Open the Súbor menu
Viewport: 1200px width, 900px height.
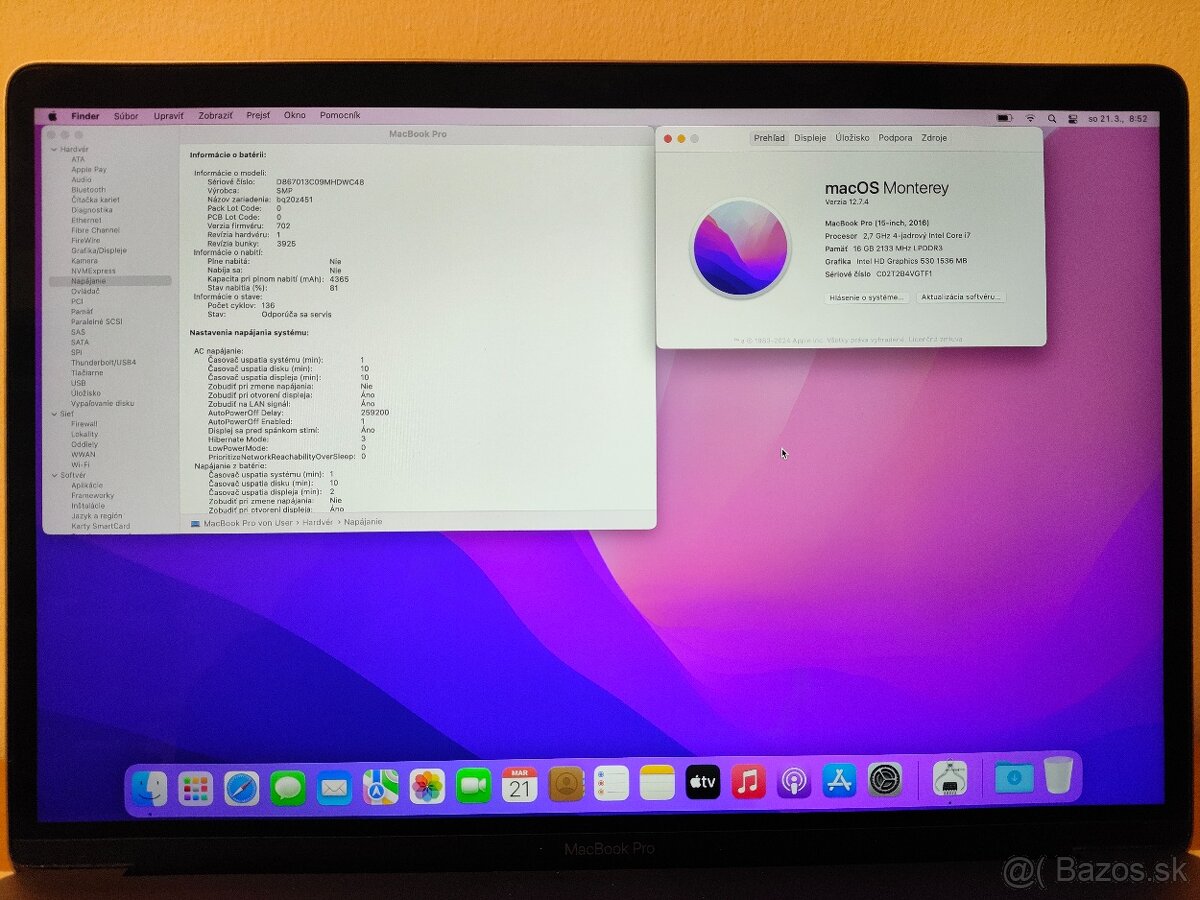point(126,116)
